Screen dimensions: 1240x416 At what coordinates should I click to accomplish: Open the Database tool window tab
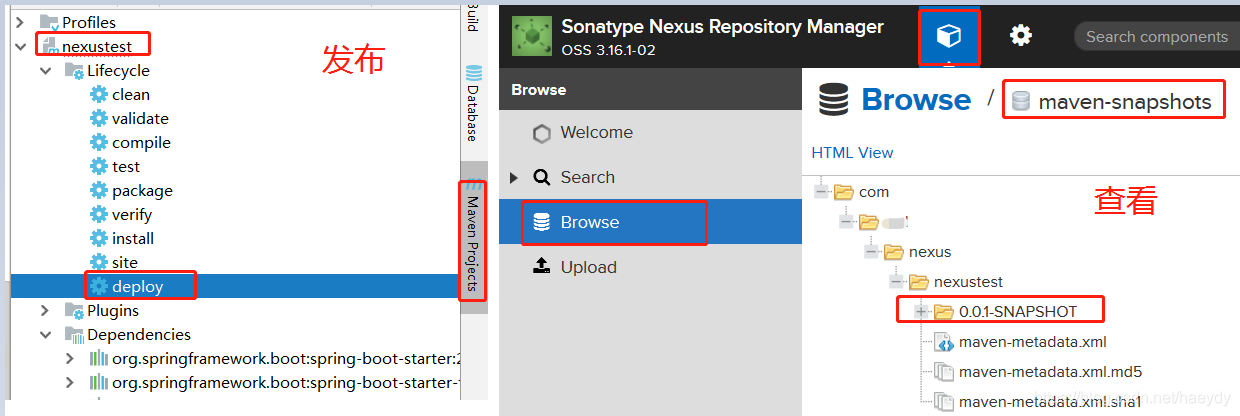tap(473, 103)
